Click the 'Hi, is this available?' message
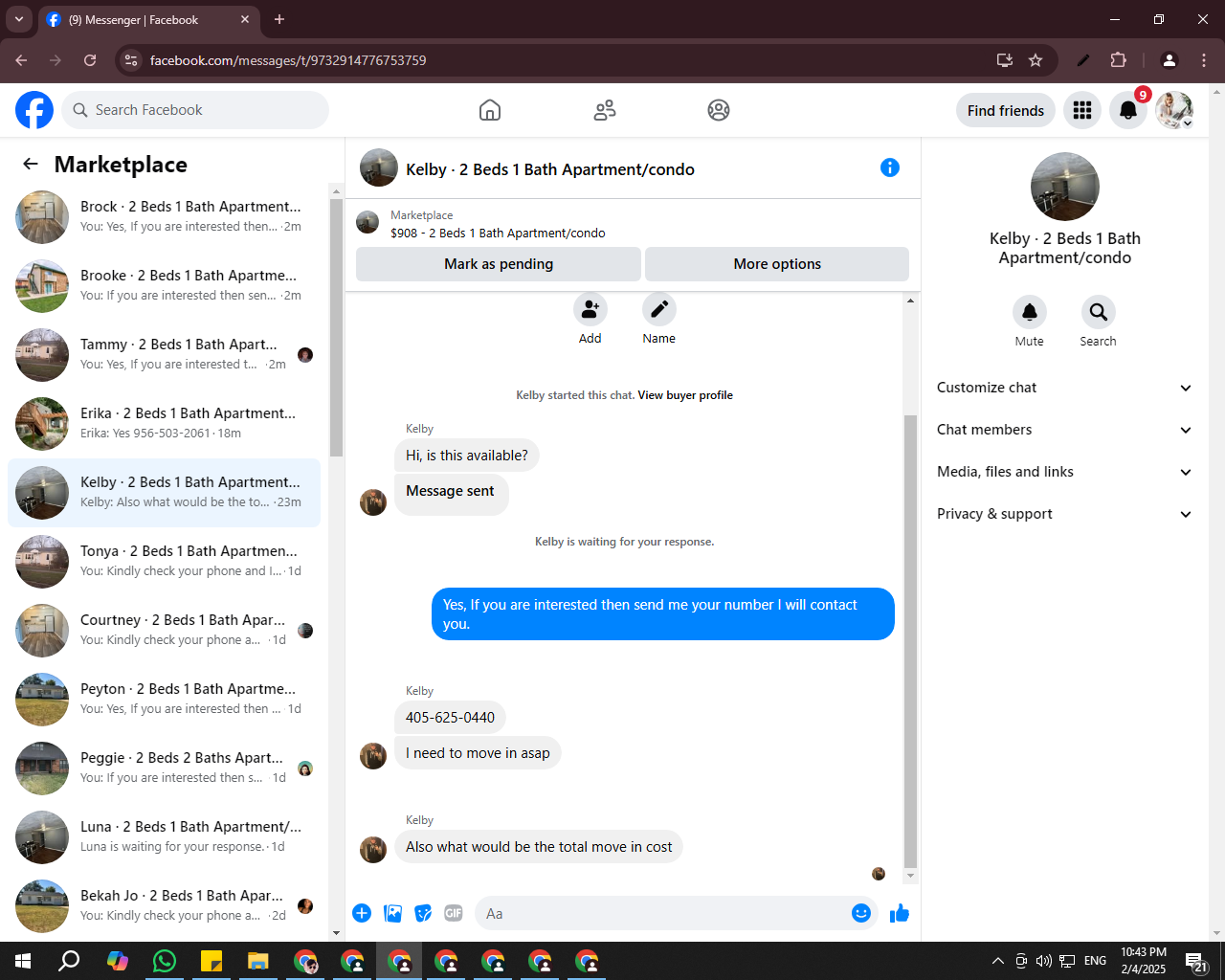This screenshot has height=980, width=1225. pos(467,456)
